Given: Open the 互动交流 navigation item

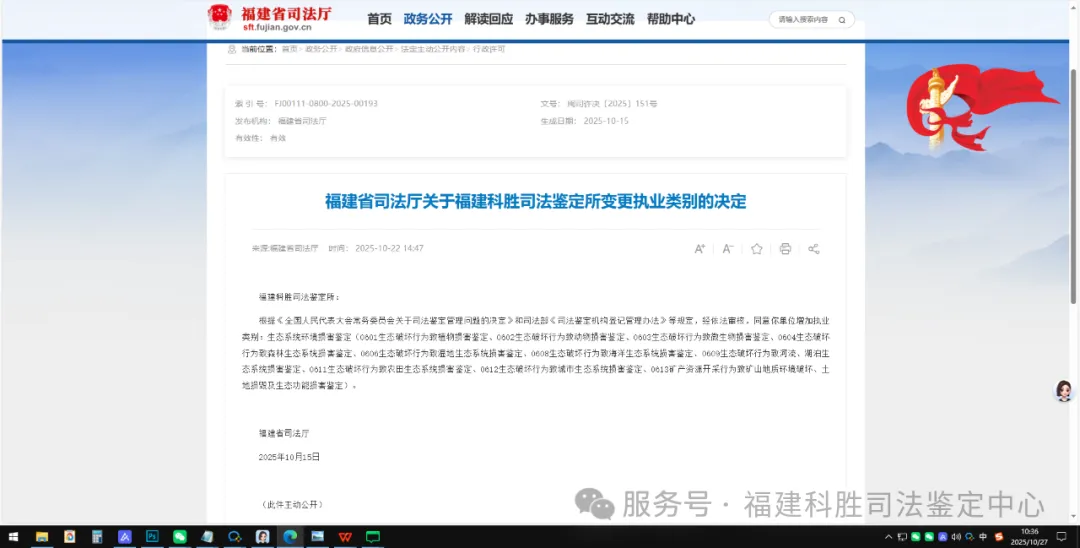Looking at the screenshot, I should pos(610,19).
